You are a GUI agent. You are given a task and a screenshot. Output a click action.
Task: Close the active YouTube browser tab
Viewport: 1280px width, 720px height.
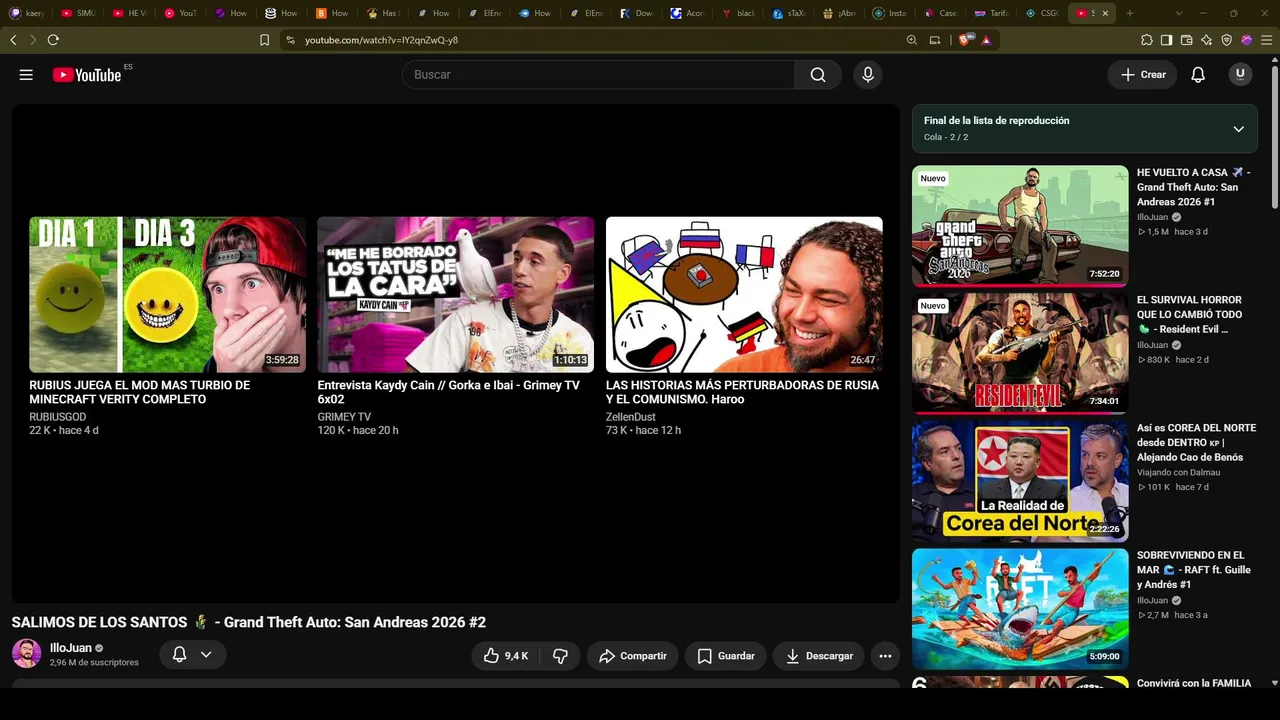tap(1105, 13)
